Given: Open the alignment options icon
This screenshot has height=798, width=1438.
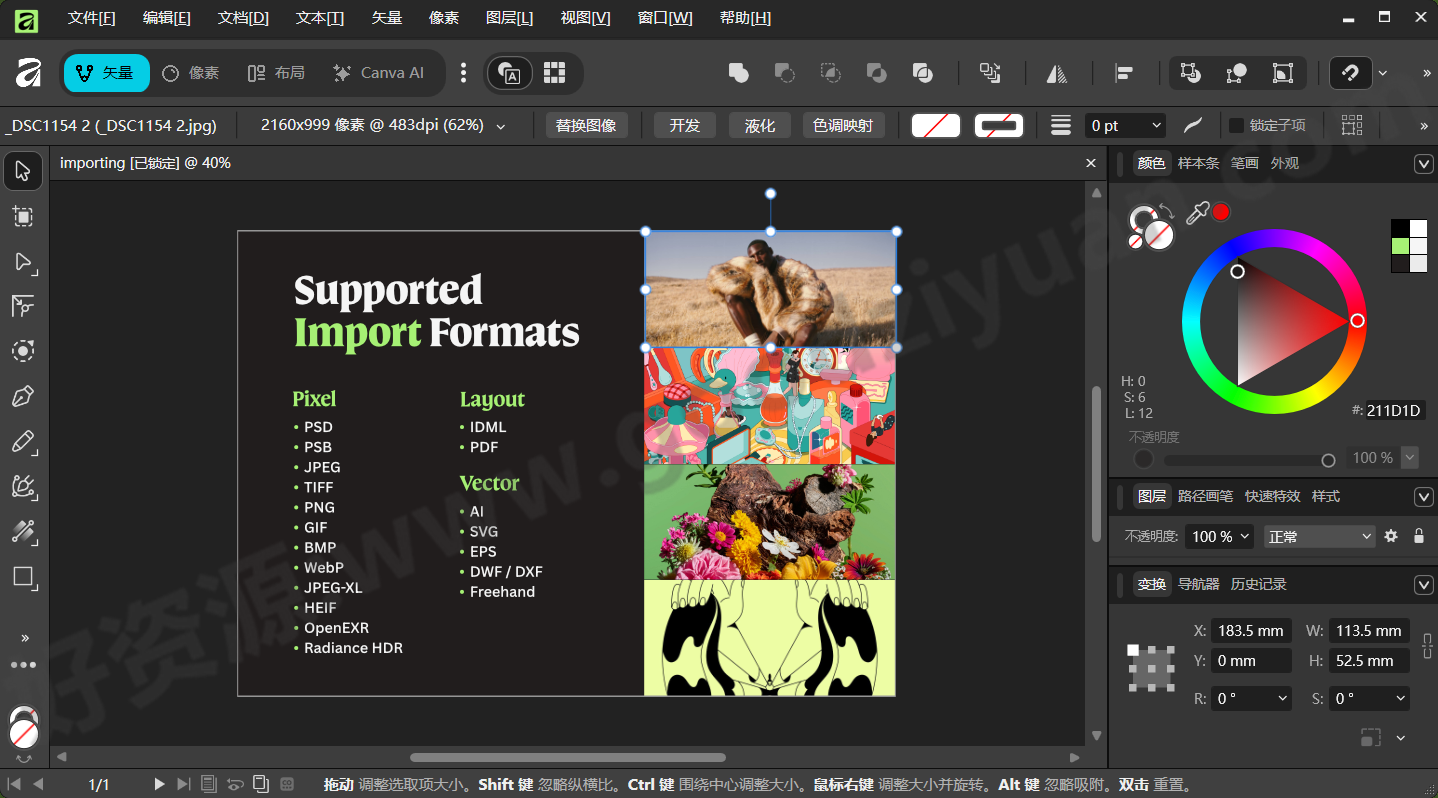Looking at the screenshot, I should (x=1124, y=72).
